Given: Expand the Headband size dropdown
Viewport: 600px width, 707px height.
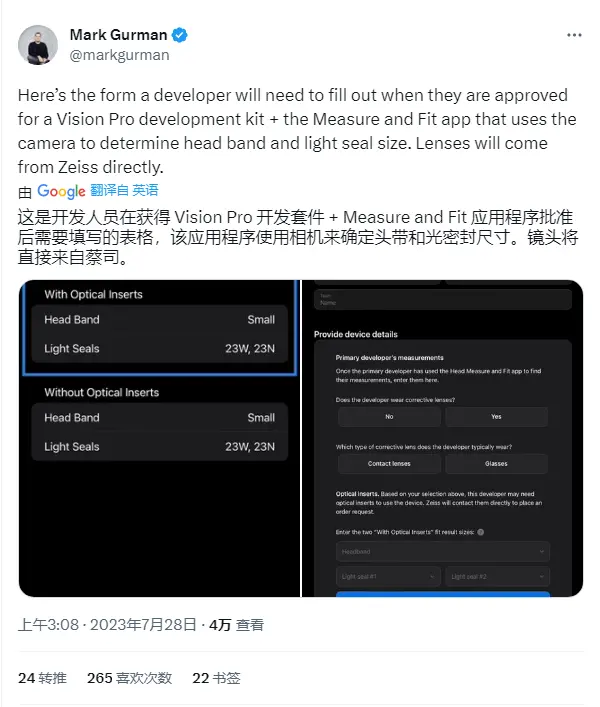Looking at the screenshot, I should [443, 551].
